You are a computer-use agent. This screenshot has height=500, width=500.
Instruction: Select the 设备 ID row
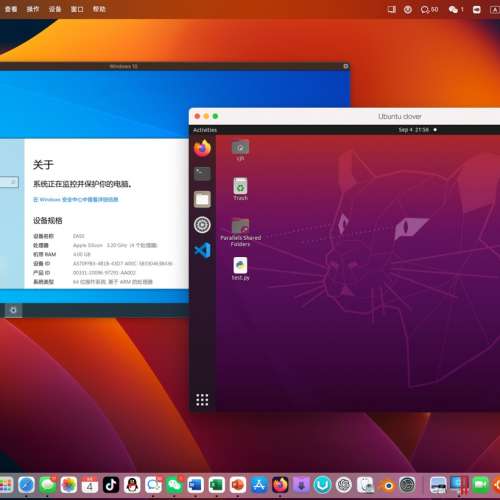[103, 263]
